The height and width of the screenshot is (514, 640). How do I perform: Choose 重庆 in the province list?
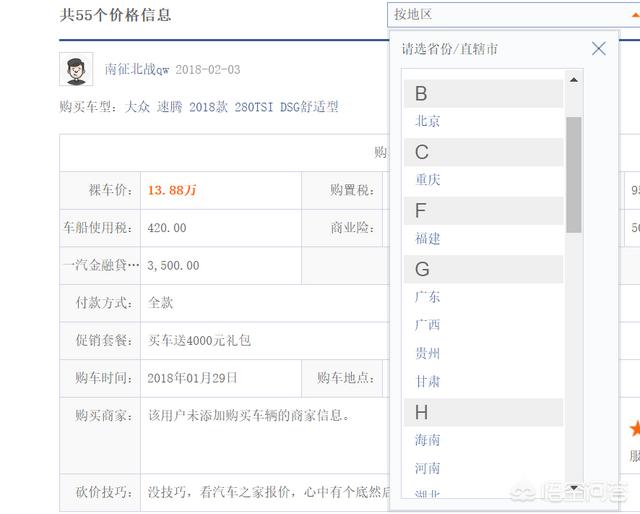point(428,180)
